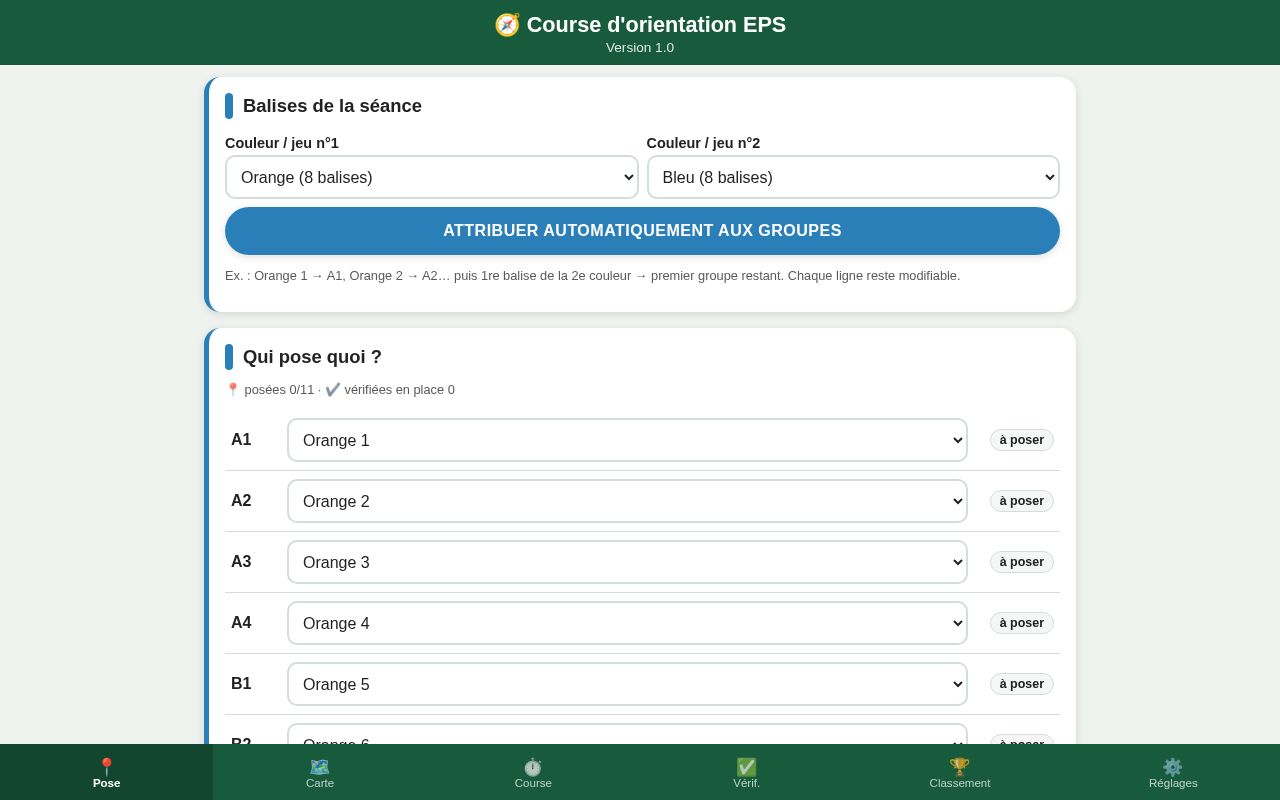1280x800 pixels.
Task: Toggle the 'à poser' status for A3
Action: 1022,562
